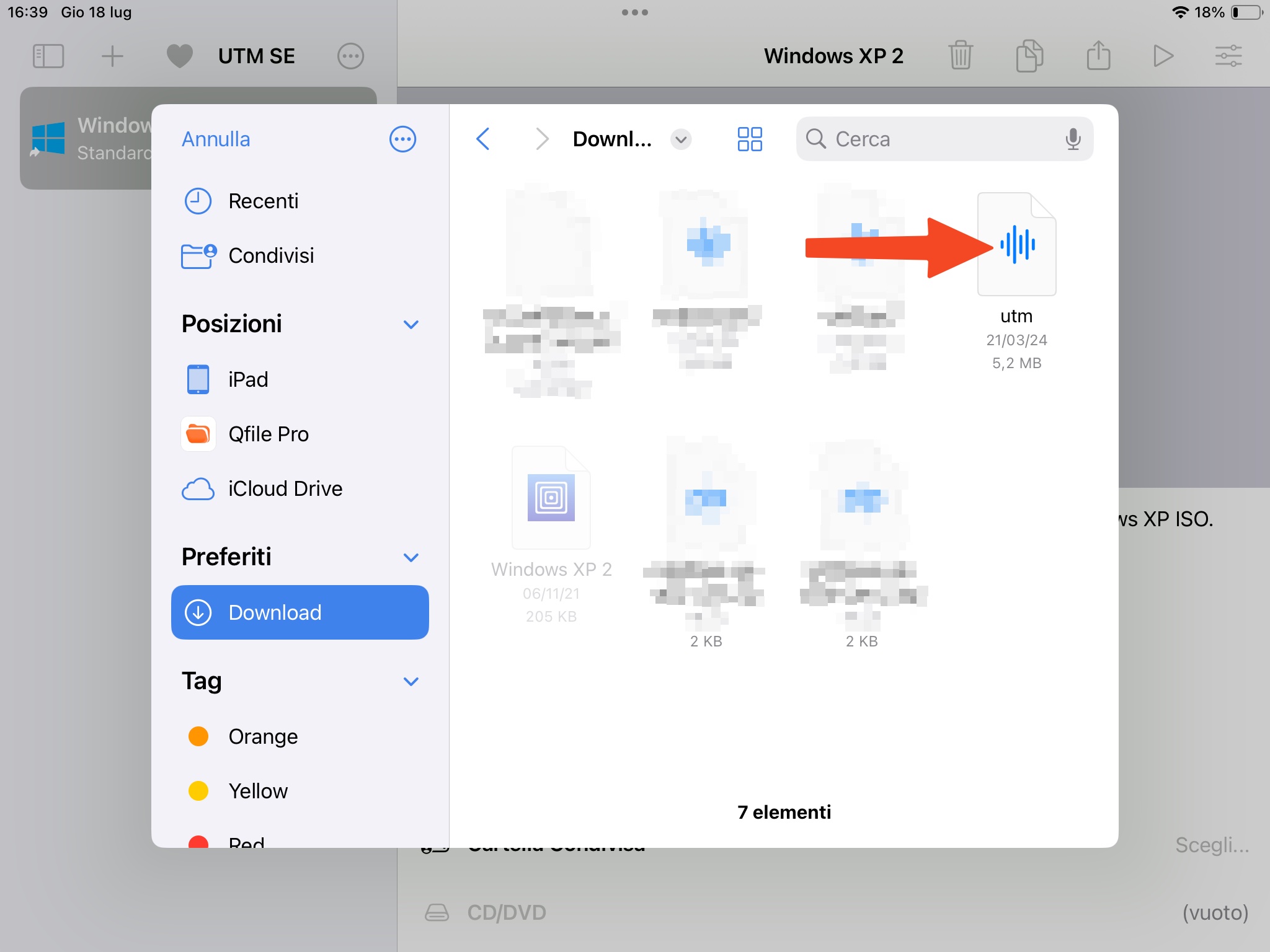
Task: Tap the (vuoto) CD/DVD value
Action: [x=1215, y=912]
